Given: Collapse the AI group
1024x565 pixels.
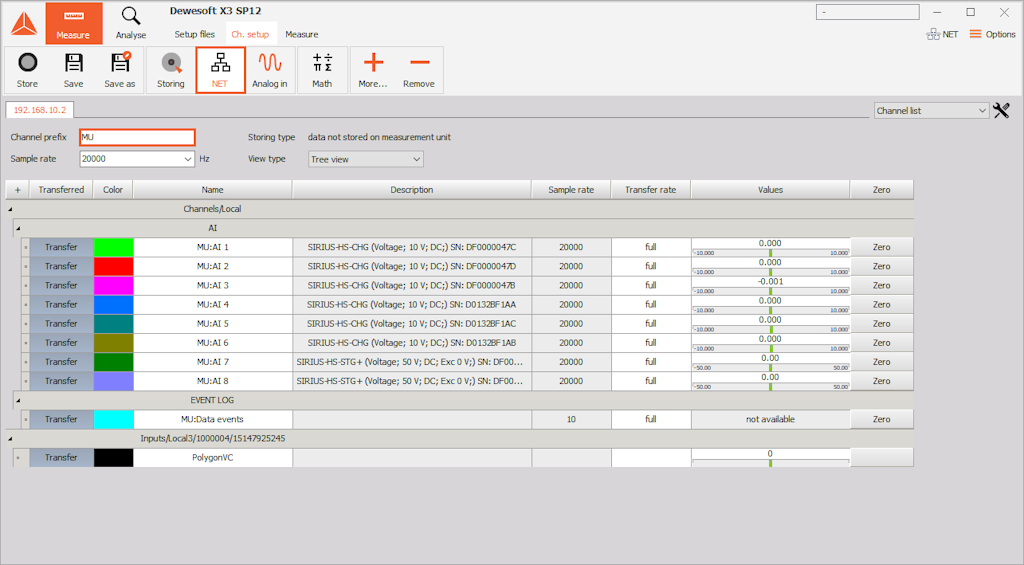Looking at the screenshot, I should 18,228.
